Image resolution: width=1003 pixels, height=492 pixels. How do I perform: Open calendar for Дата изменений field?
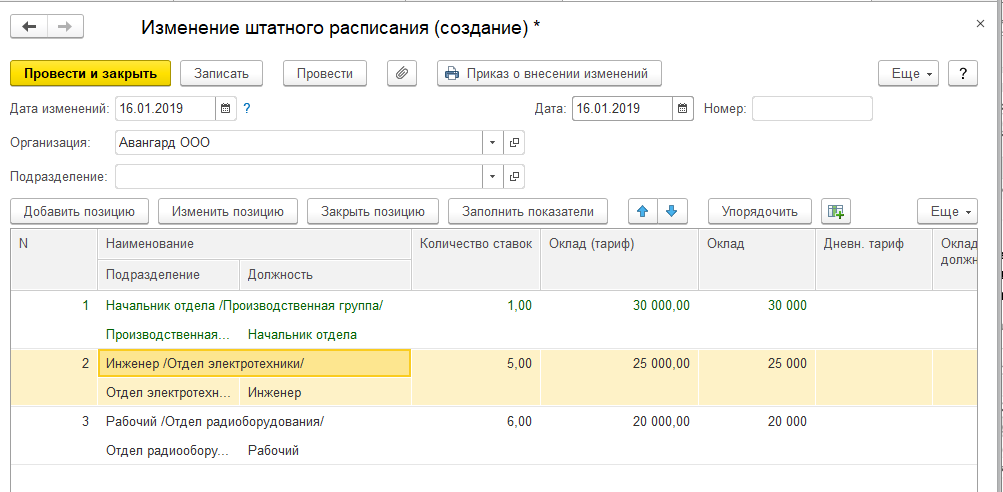coord(225,108)
